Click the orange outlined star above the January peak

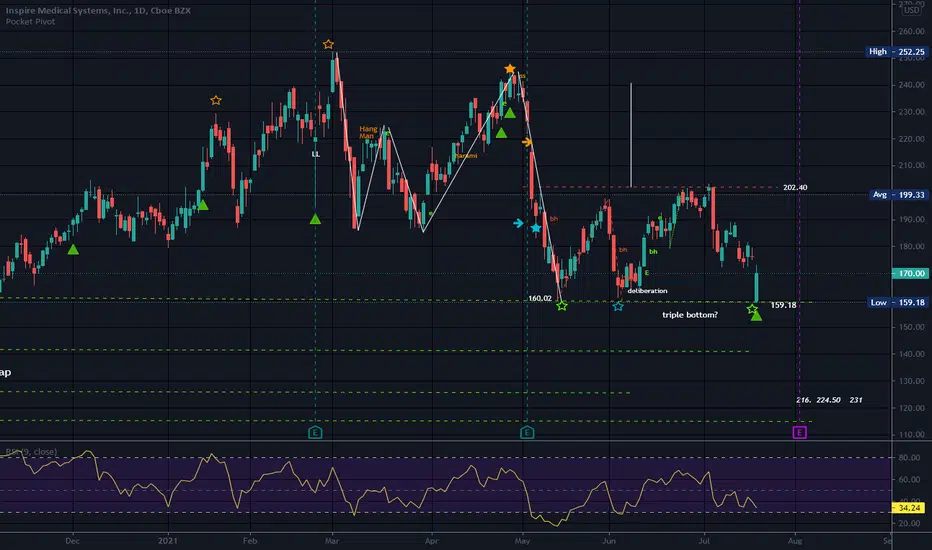click(216, 100)
